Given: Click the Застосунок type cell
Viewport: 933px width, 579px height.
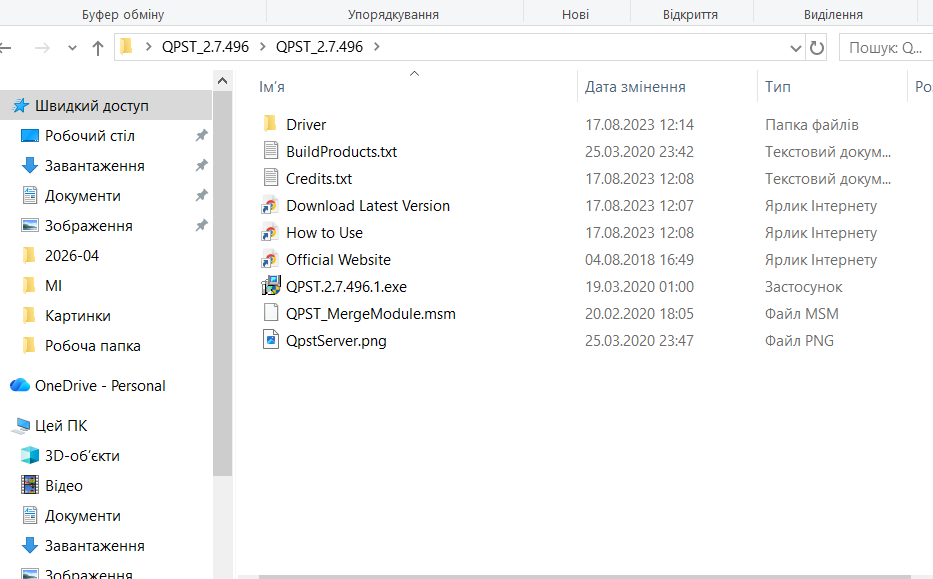Looking at the screenshot, I should pos(803,287).
